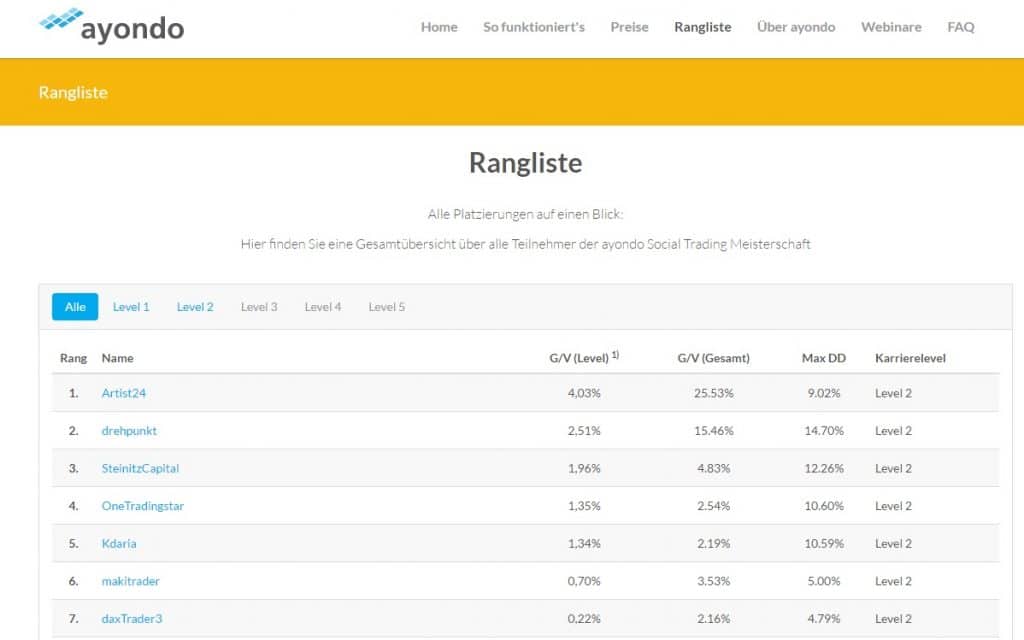Open OneTradingstar's profile link
1024x640 pixels.
click(143, 506)
